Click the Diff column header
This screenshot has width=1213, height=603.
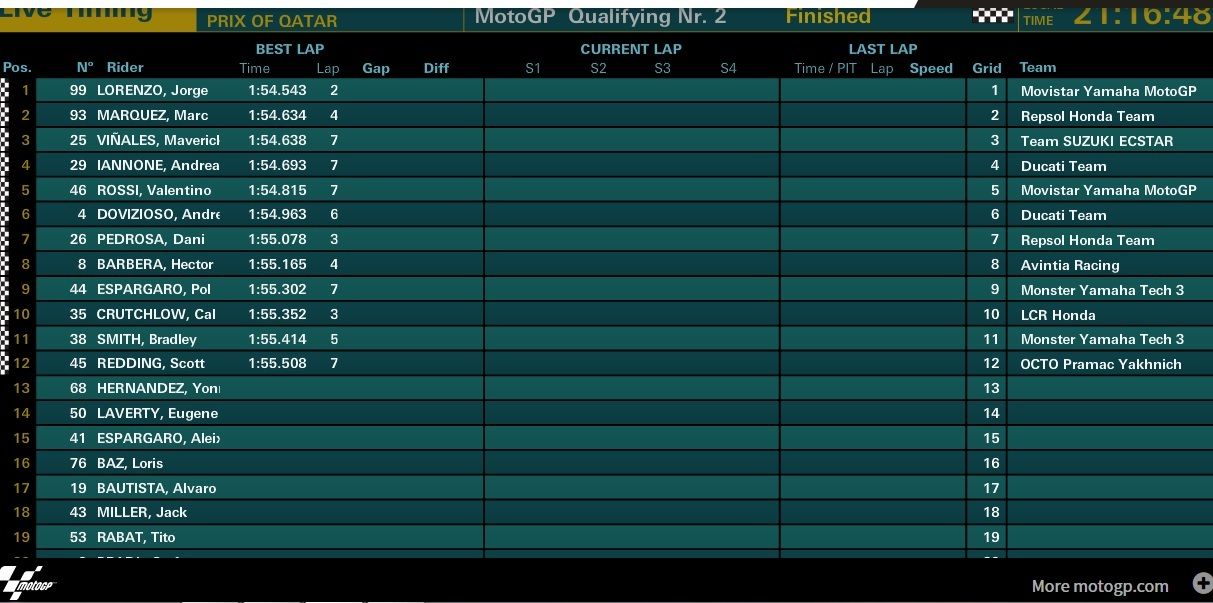pyautogui.click(x=436, y=69)
